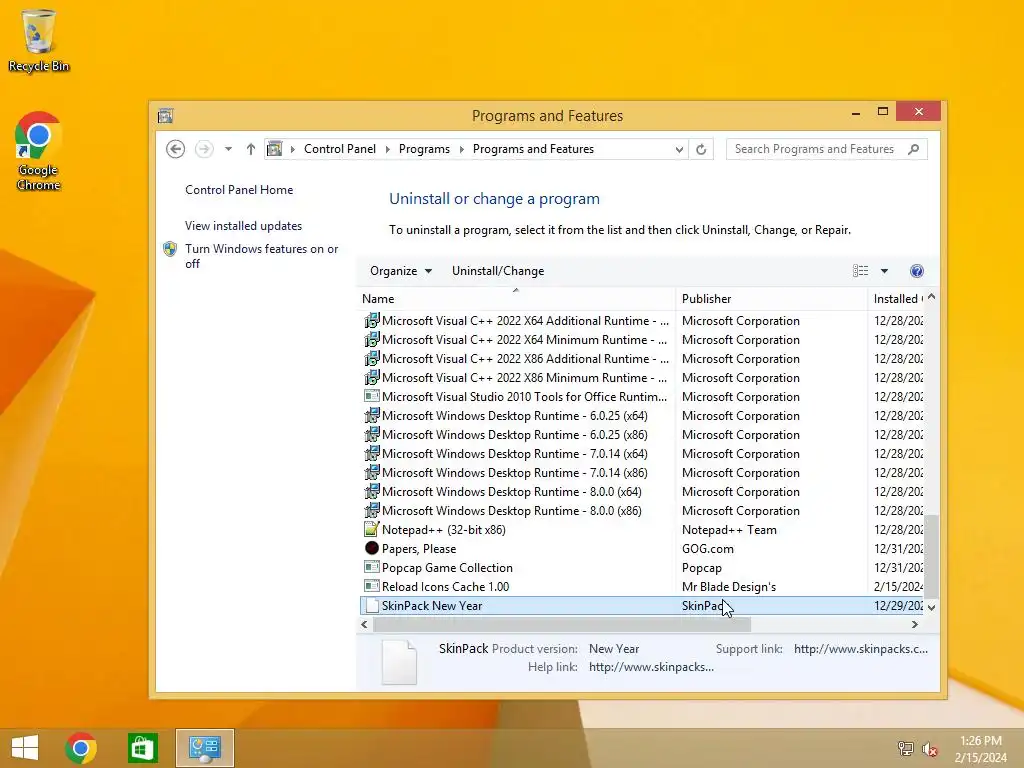This screenshot has width=1024, height=768.
Task: Click the Reload Icons Cache icon
Action: pyautogui.click(x=372, y=586)
